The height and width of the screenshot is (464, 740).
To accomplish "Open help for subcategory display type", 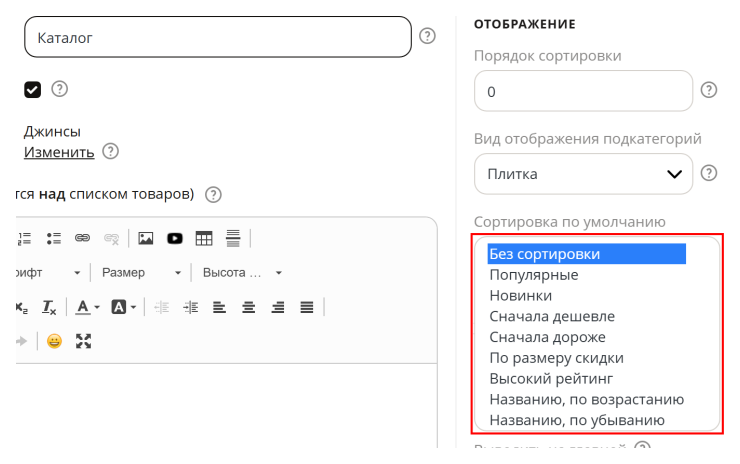I will click(x=708, y=173).
